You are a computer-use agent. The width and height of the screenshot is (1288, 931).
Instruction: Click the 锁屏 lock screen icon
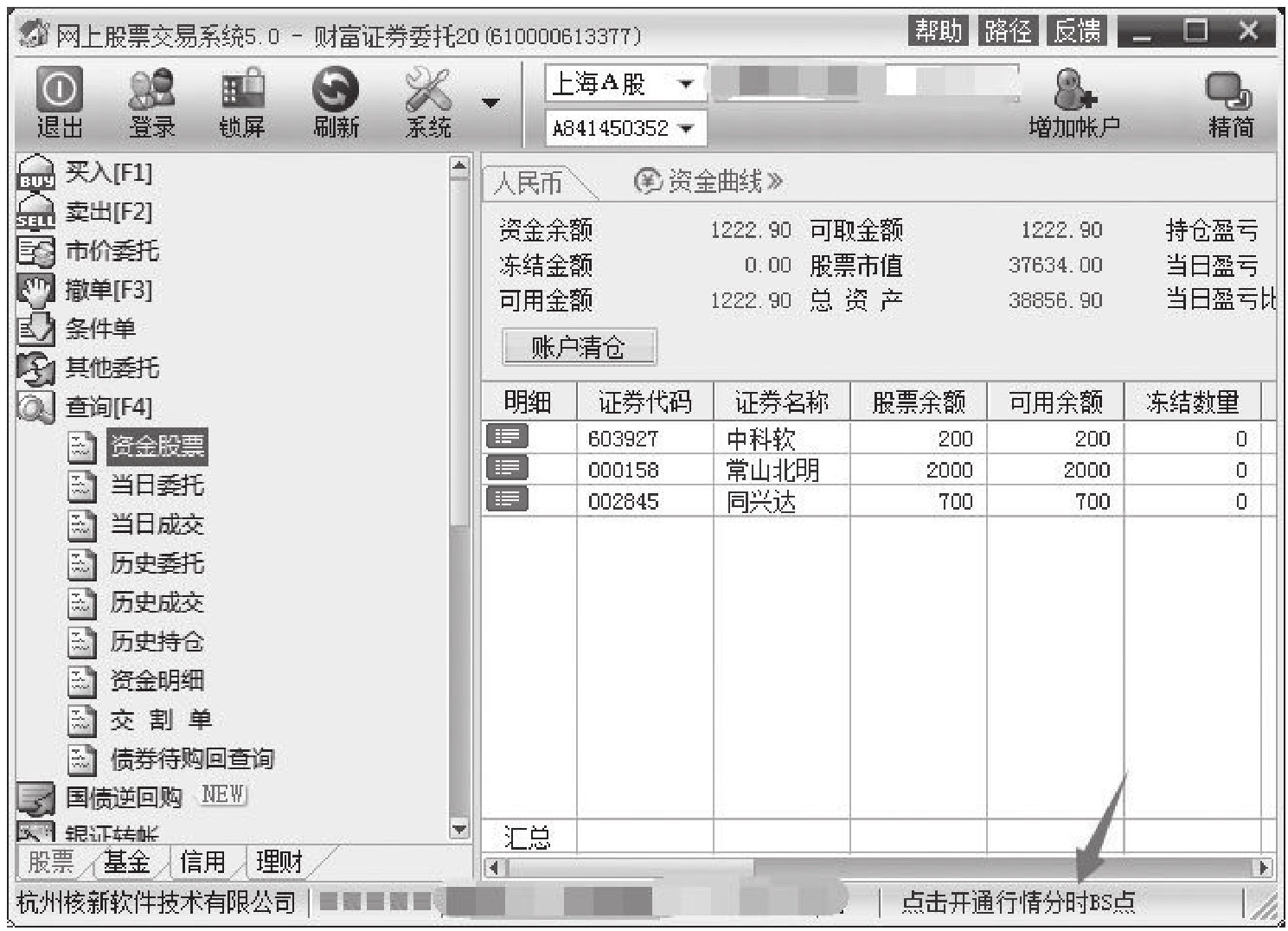point(242,103)
